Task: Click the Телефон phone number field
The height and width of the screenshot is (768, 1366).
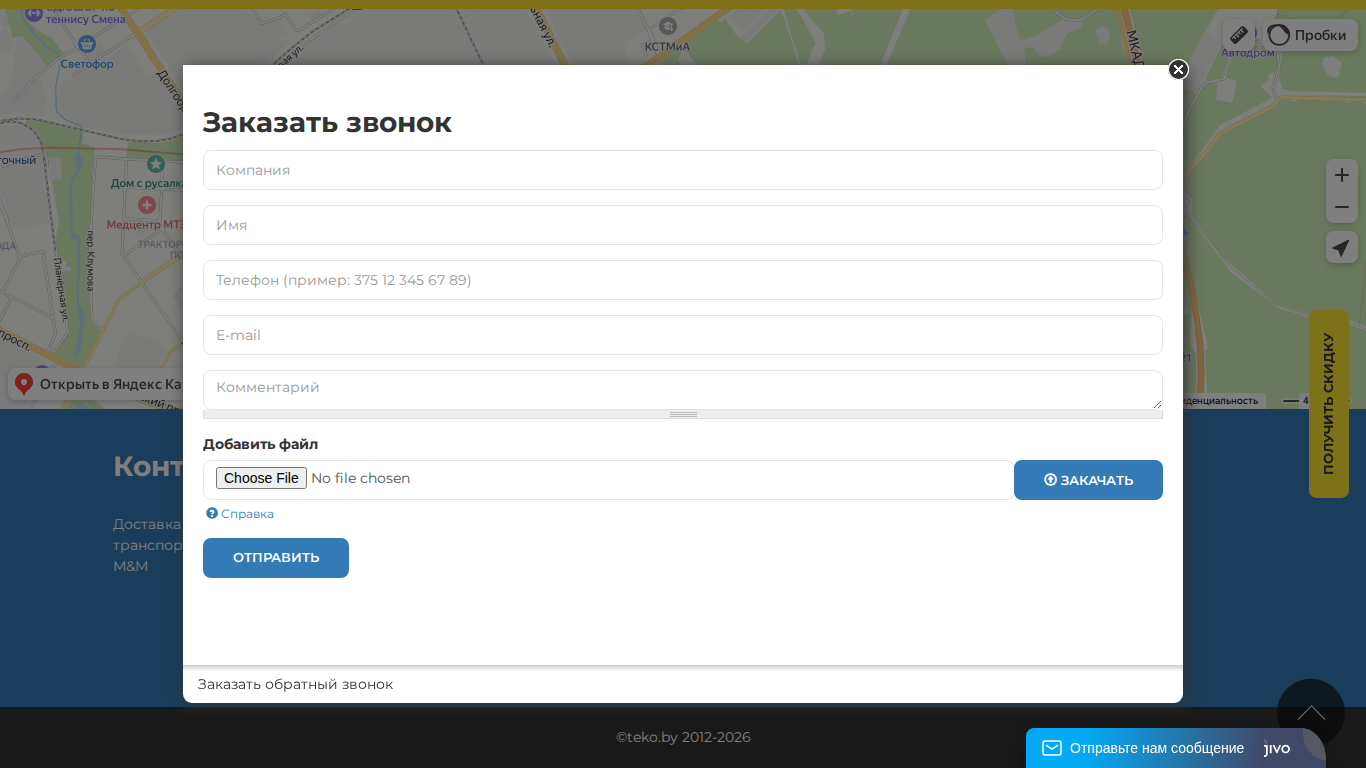Action: click(682, 280)
